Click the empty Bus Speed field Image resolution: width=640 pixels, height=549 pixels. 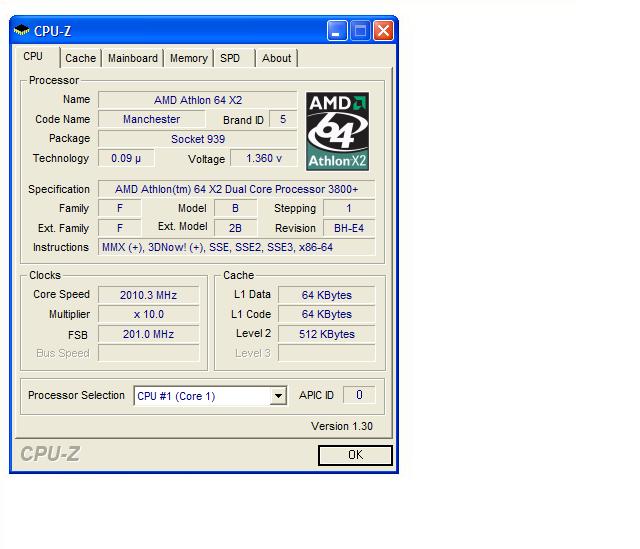click(x=149, y=353)
